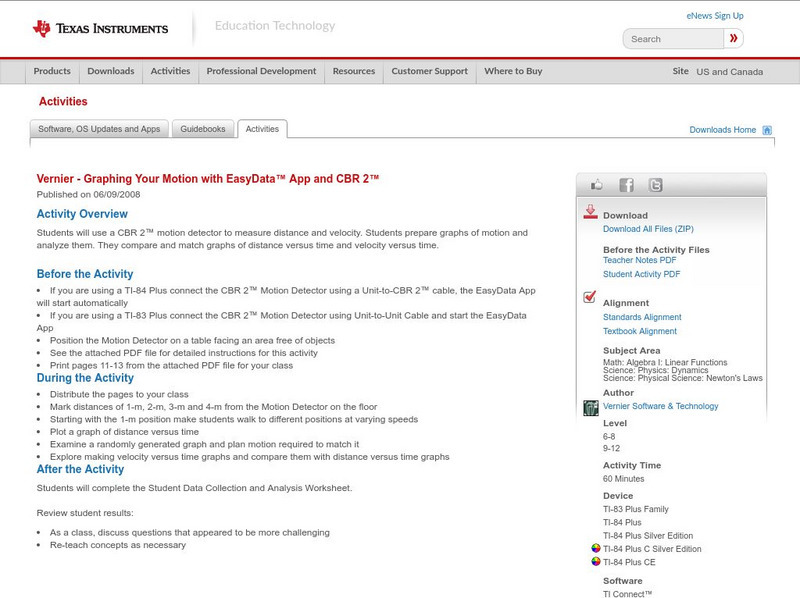800x598 pixels.
Task: Click color icon beside TI-84 Plus CE
Action: click(x=595, y=562)
